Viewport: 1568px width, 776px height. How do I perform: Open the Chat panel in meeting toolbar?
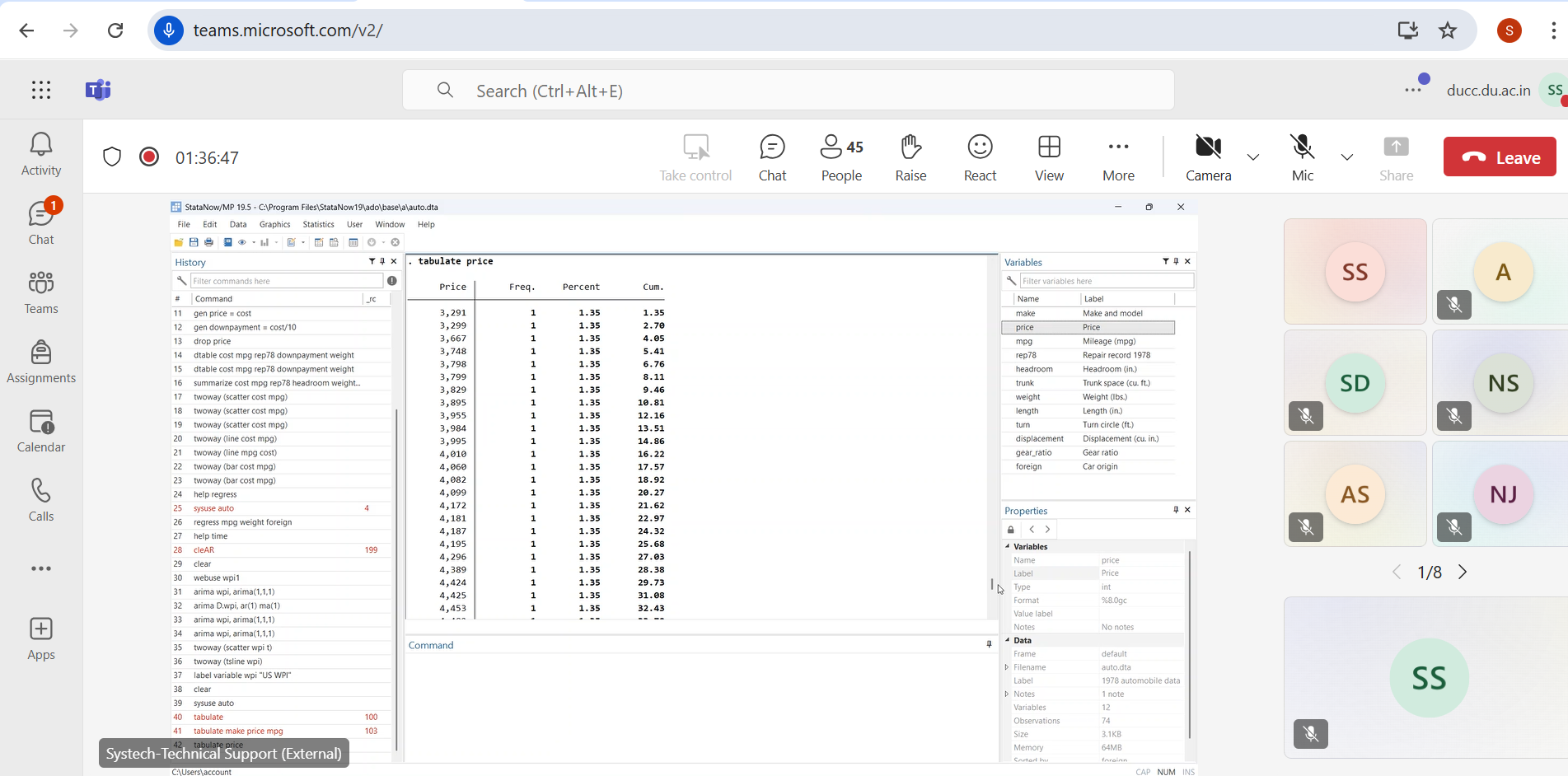(x=772, y=157)
